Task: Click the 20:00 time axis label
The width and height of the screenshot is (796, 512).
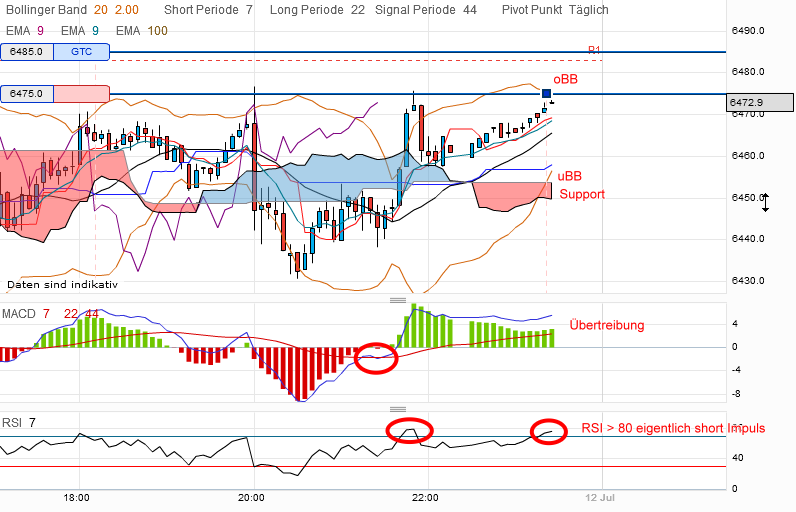Action: [x=251, y=498]
